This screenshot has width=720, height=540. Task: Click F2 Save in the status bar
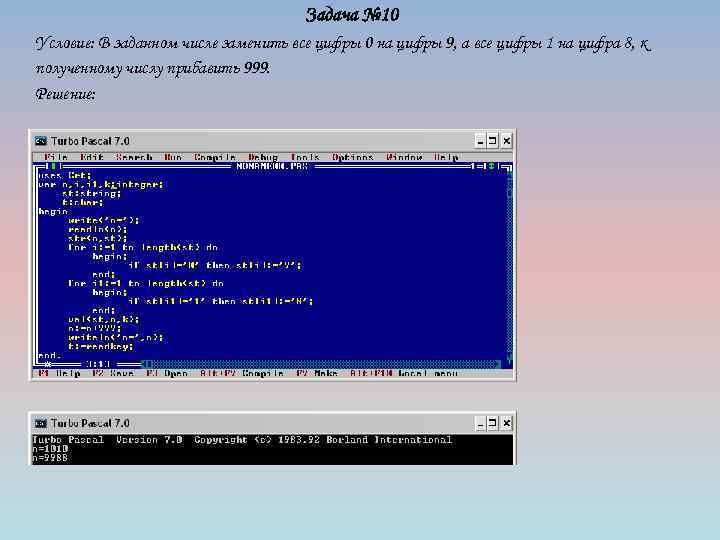[x=113, y=373]
